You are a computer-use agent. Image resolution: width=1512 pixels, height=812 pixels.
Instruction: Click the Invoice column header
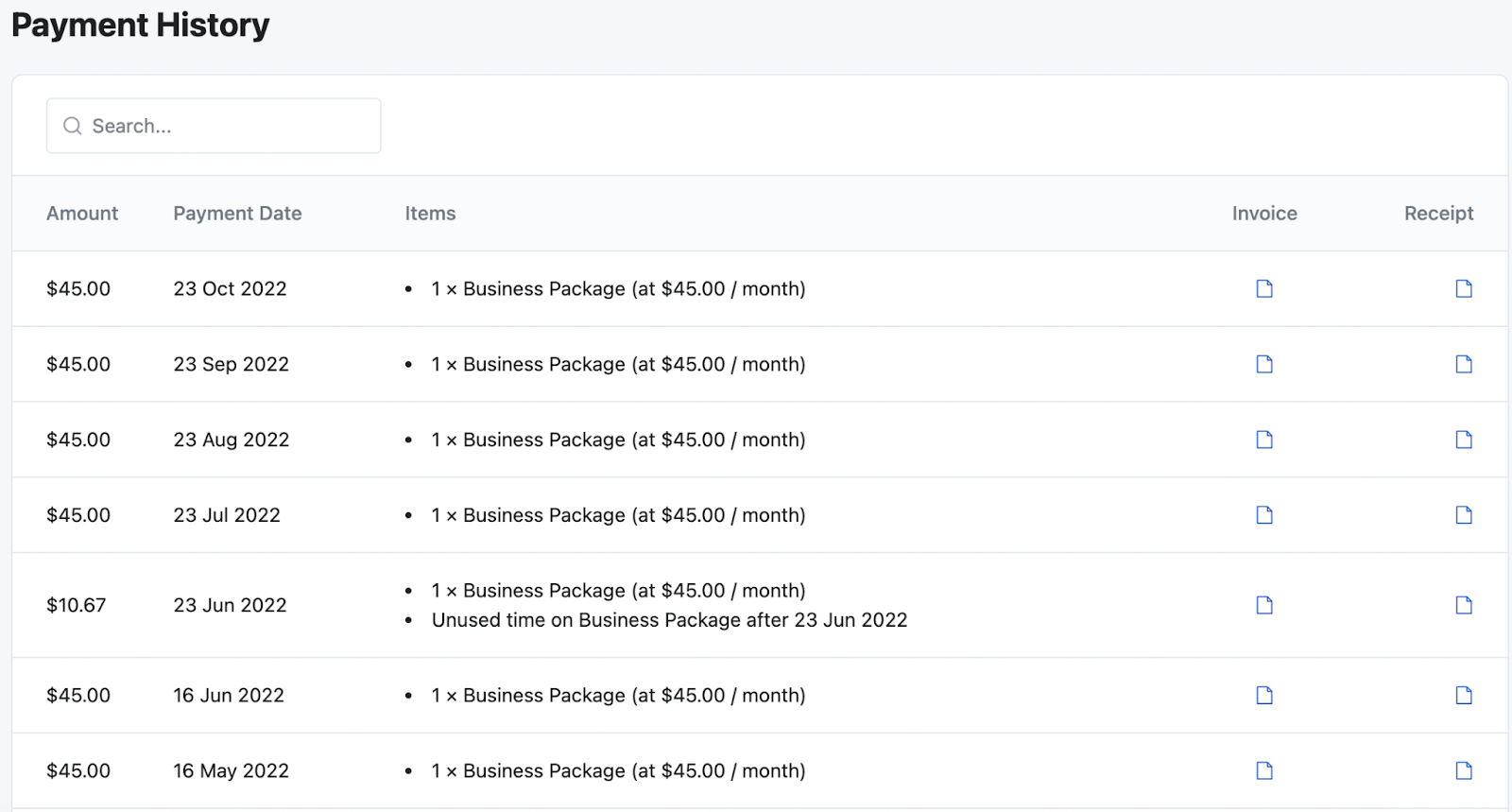[1264, 214]
